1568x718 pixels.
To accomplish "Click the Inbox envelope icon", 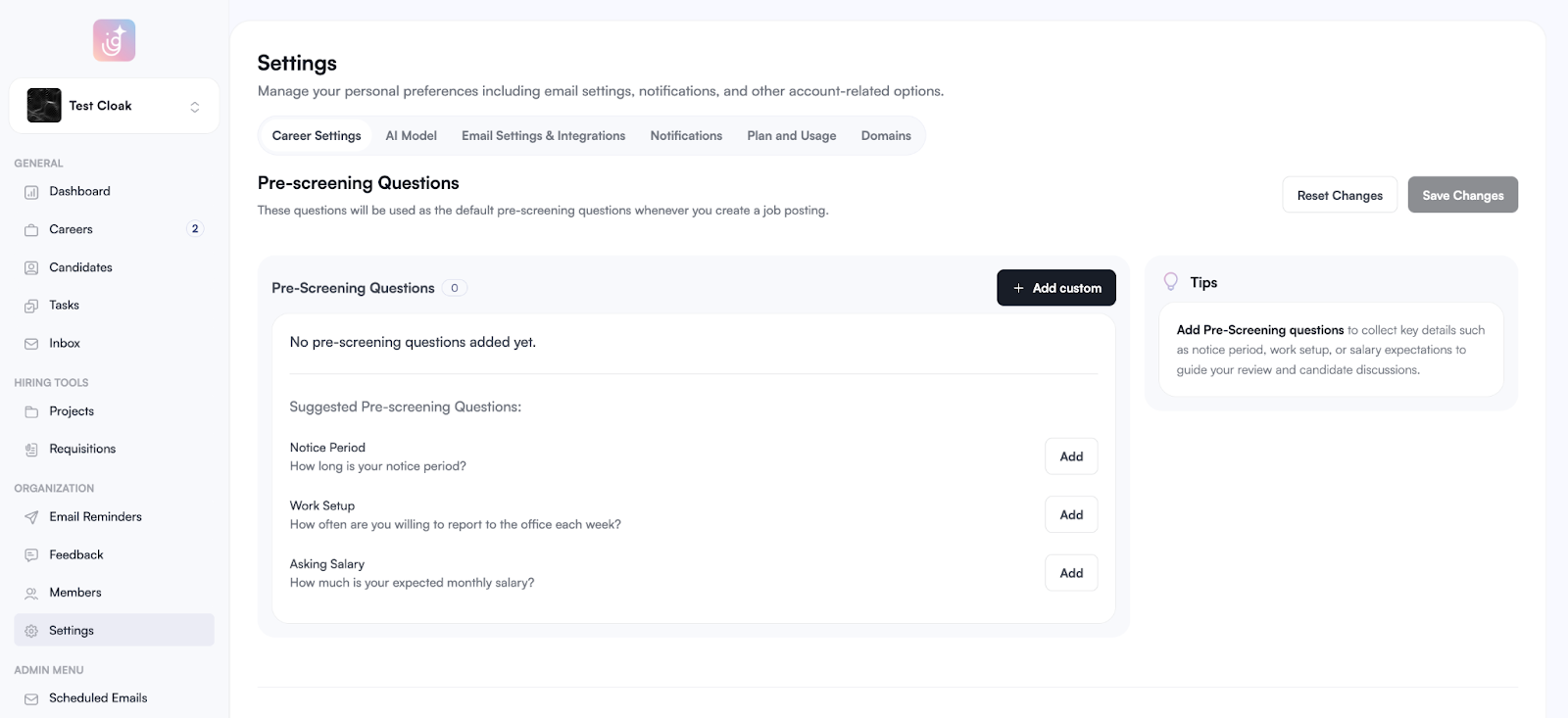I will click(x=31, y=344).
